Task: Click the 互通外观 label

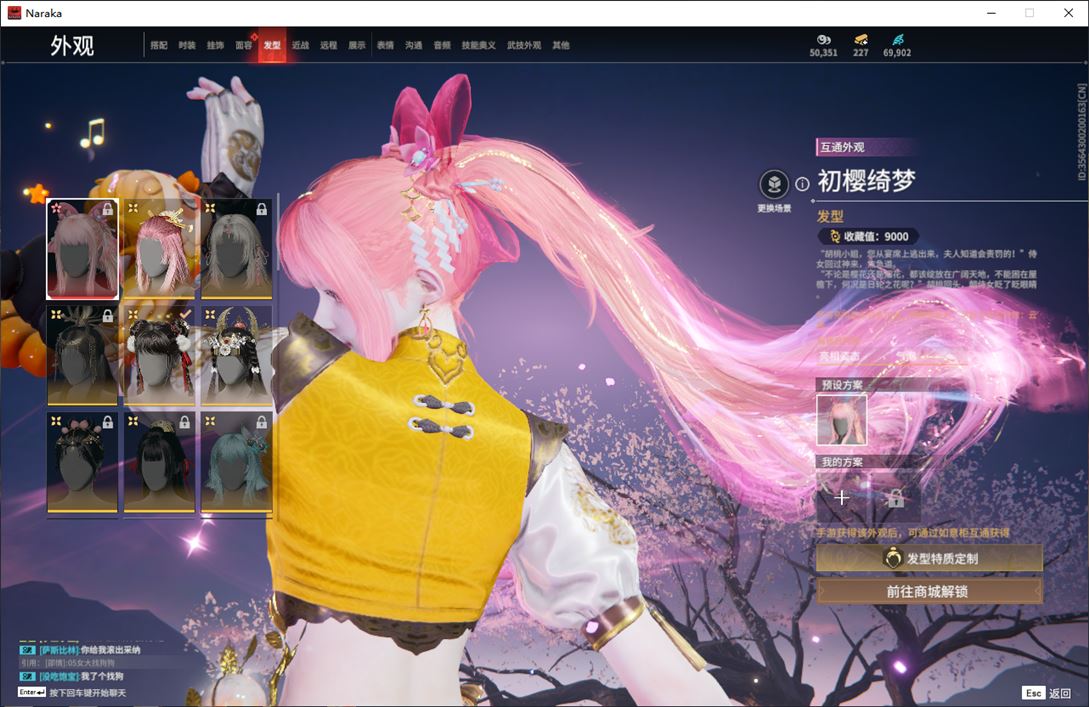Action: click(842, 147)
